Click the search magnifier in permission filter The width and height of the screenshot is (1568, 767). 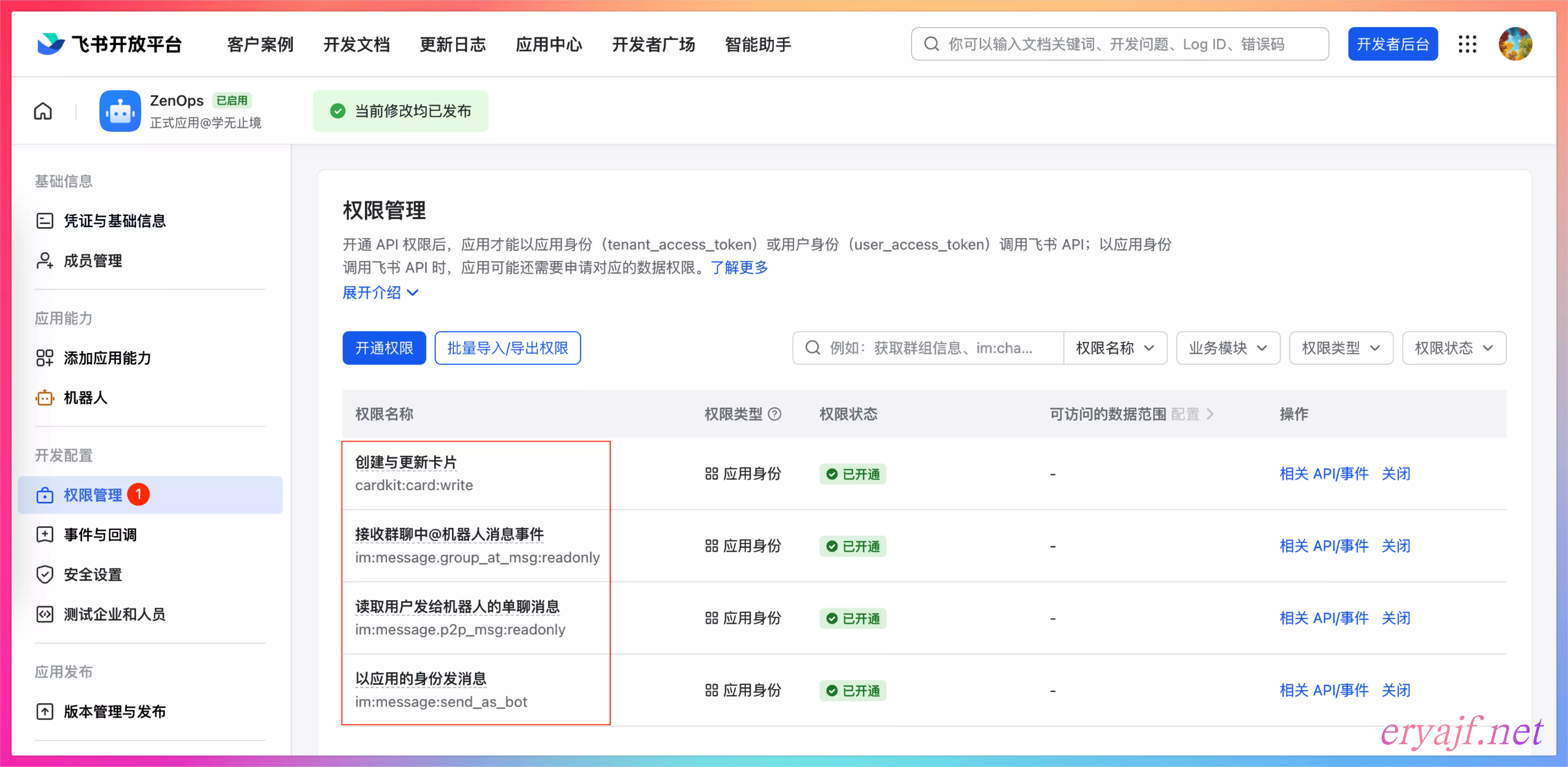point(813,348)
